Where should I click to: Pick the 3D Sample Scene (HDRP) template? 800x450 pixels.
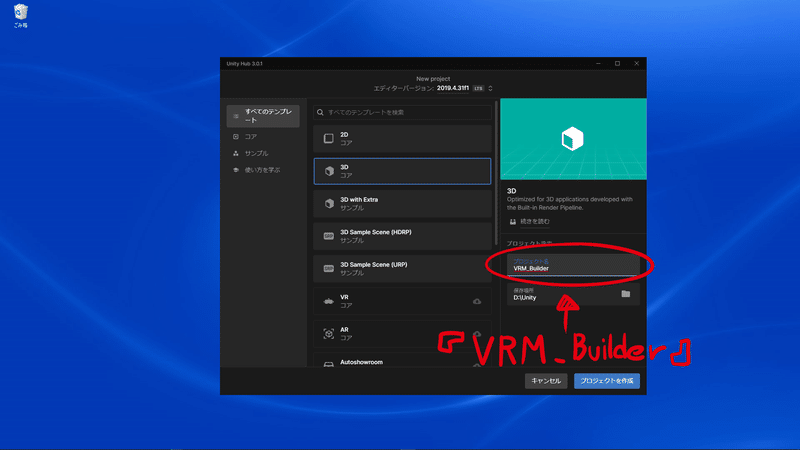[402, 236]
